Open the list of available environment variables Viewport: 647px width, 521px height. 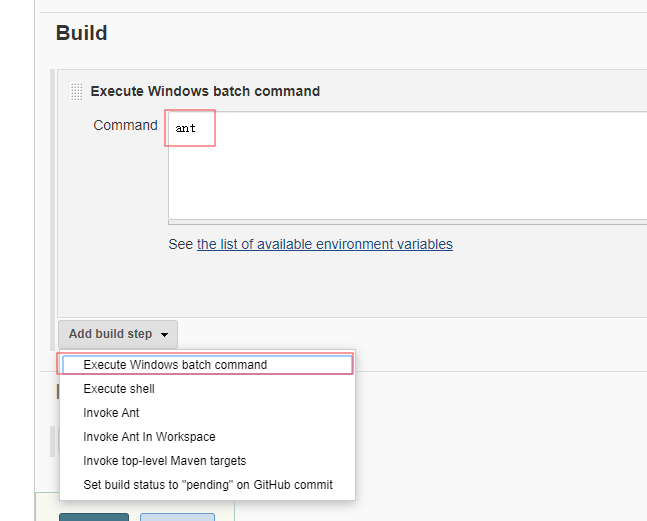coord(325,244)
